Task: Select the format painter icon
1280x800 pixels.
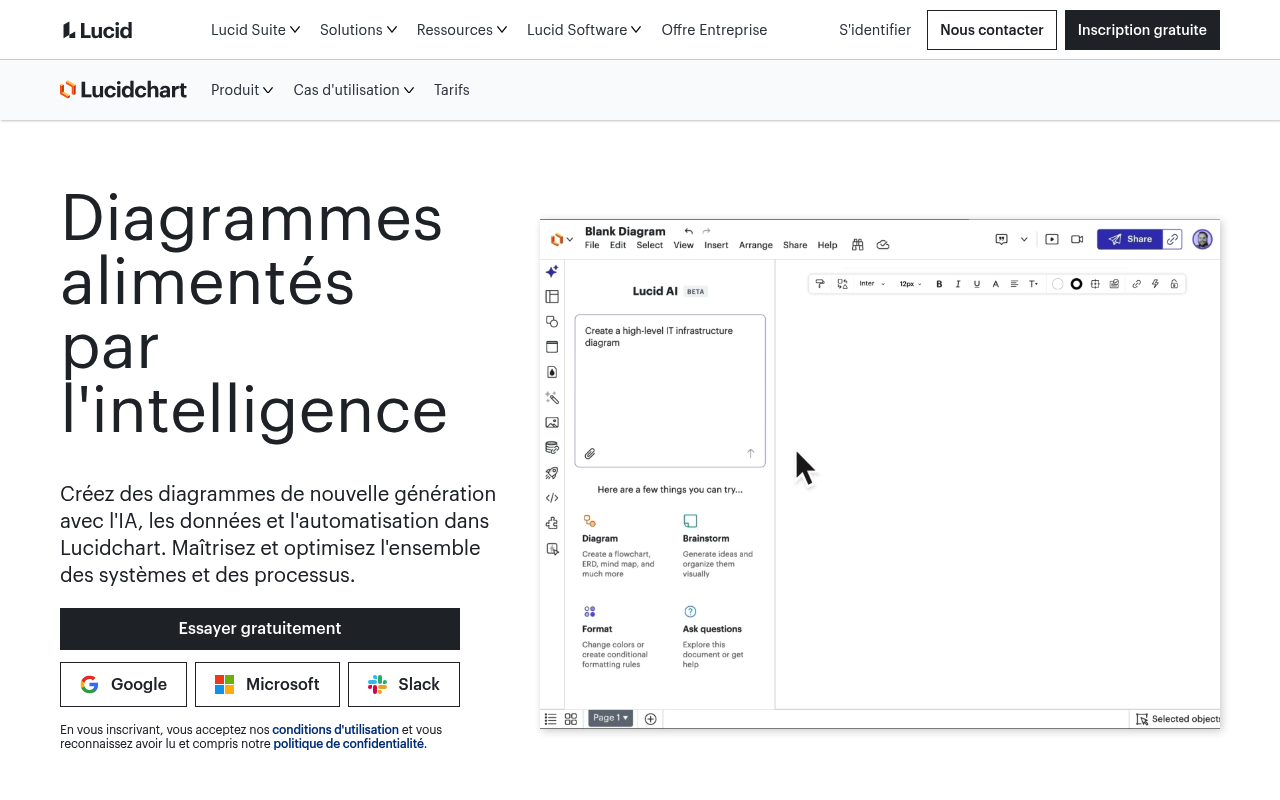Action: [820, 284]
